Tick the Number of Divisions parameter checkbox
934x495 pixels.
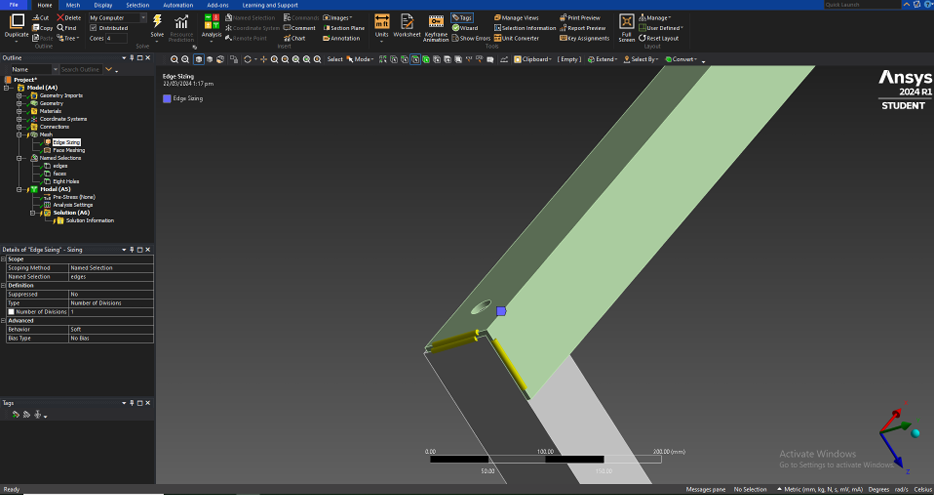click(12, 312)
